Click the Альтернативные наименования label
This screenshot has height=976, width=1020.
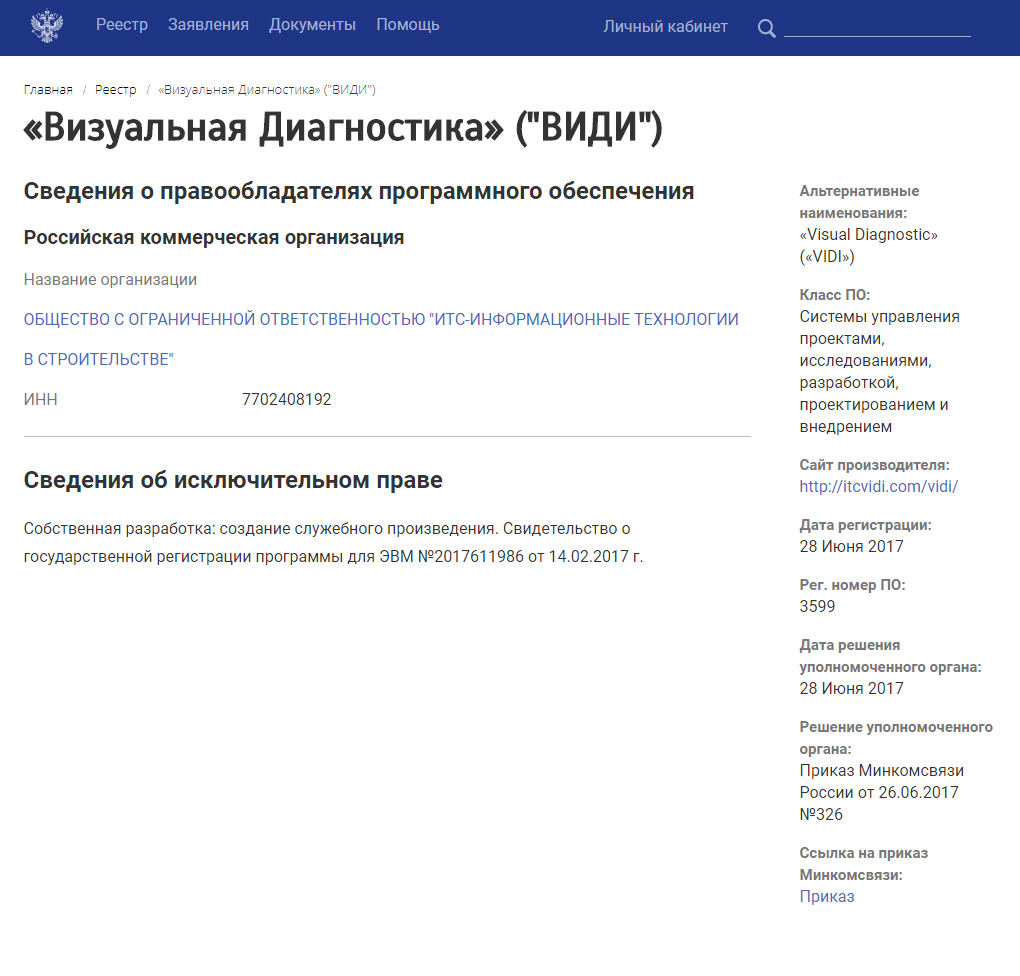click(x=859, y=202)
